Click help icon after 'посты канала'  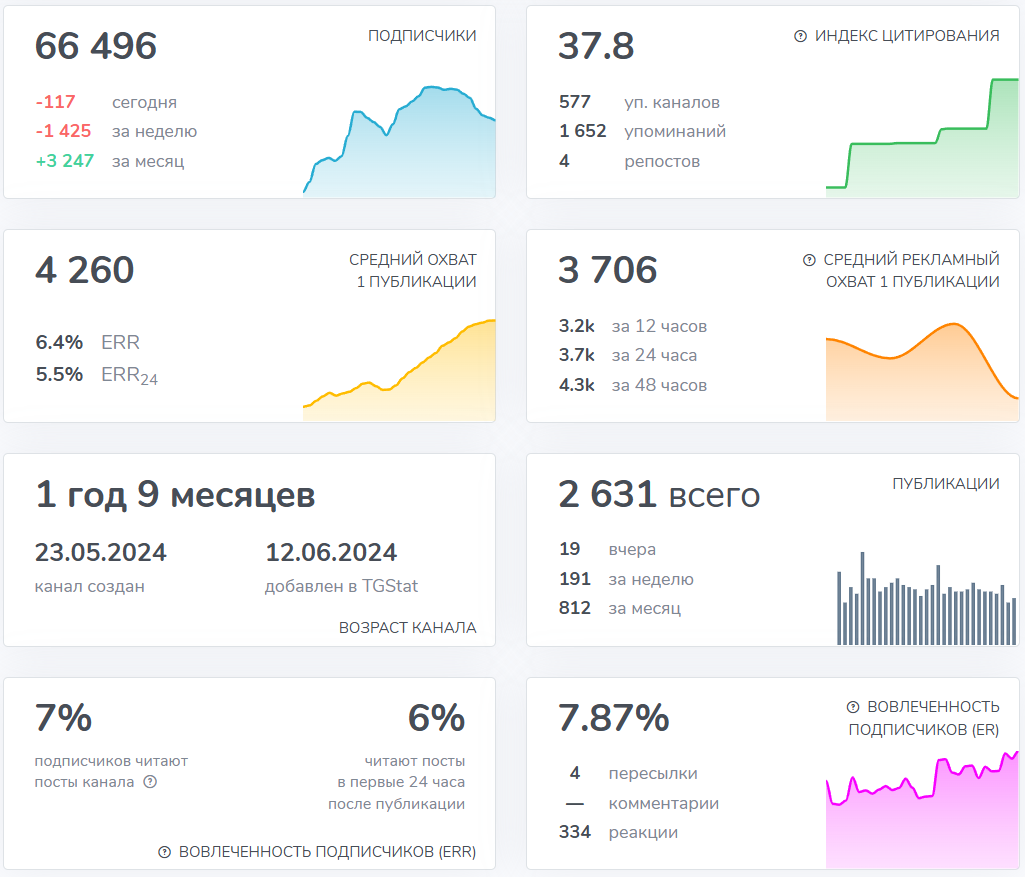150,782
